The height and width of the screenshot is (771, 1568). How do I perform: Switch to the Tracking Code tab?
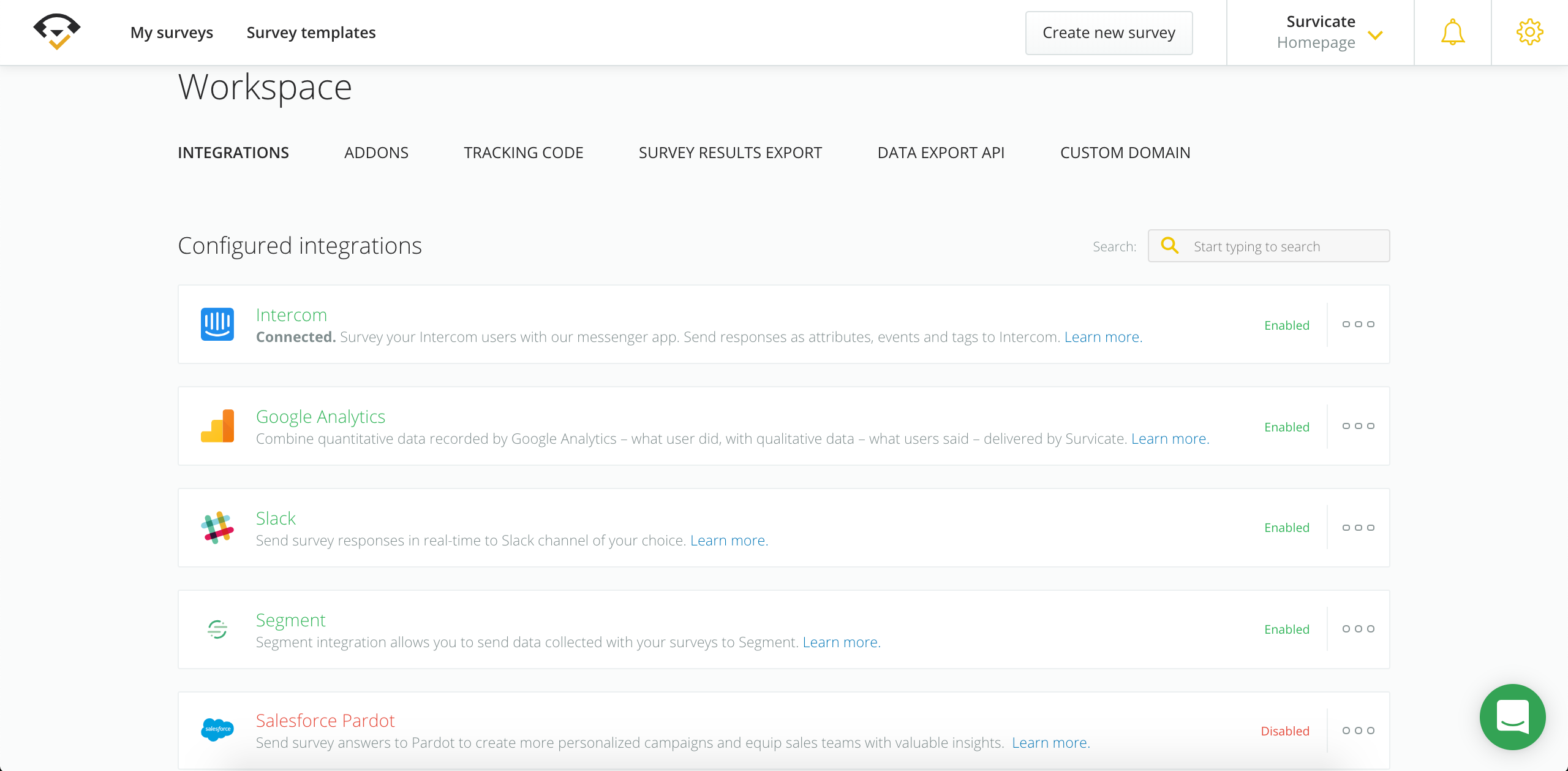point(523,153)
